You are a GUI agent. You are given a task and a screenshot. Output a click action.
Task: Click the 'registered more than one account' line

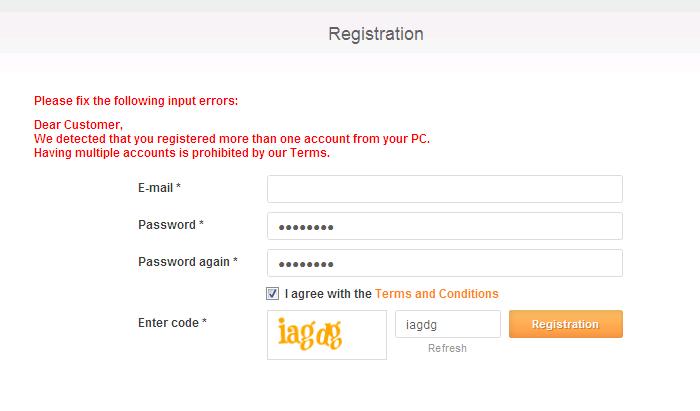pos(232,139)
